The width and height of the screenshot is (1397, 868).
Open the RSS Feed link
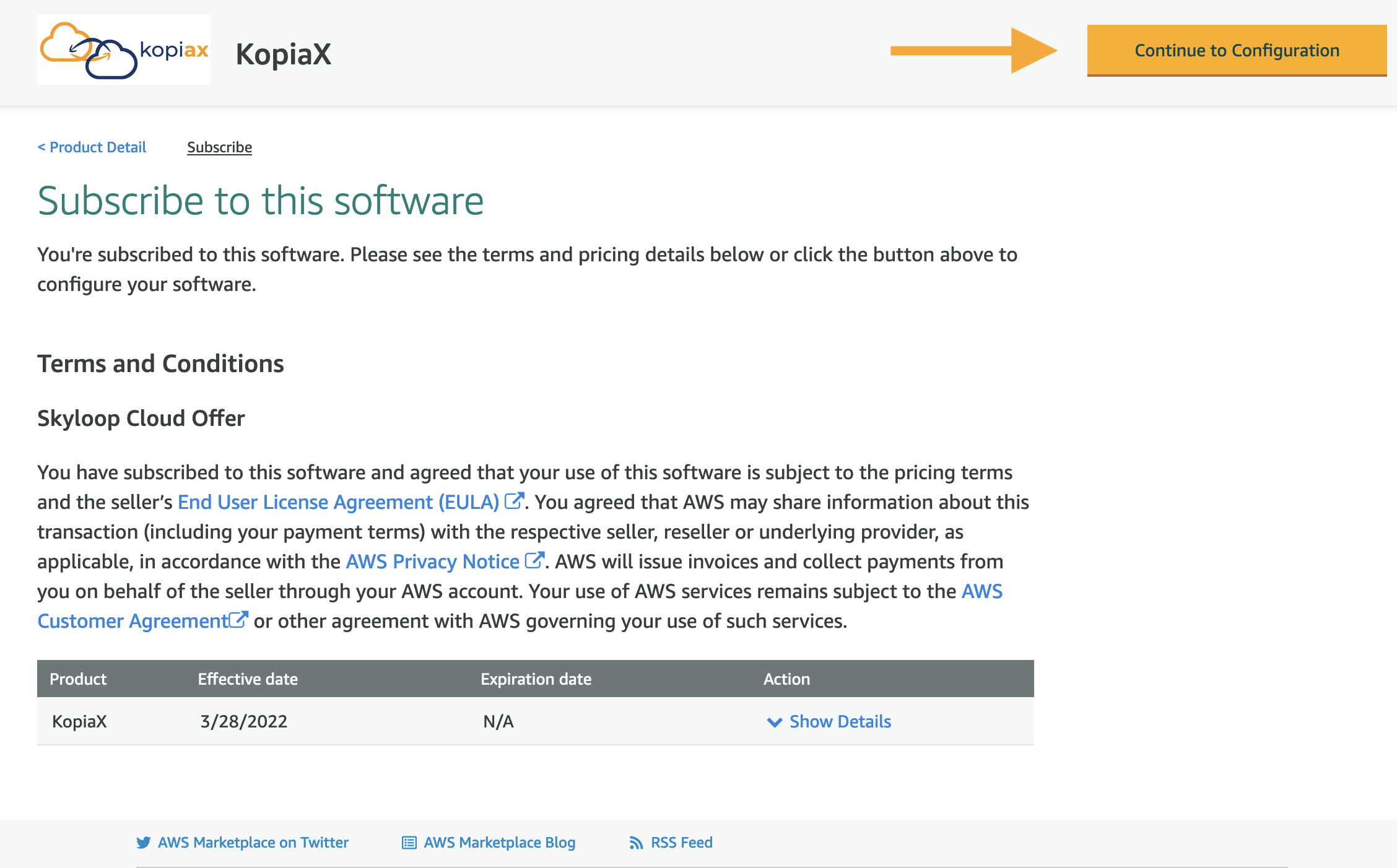point(682,843)
